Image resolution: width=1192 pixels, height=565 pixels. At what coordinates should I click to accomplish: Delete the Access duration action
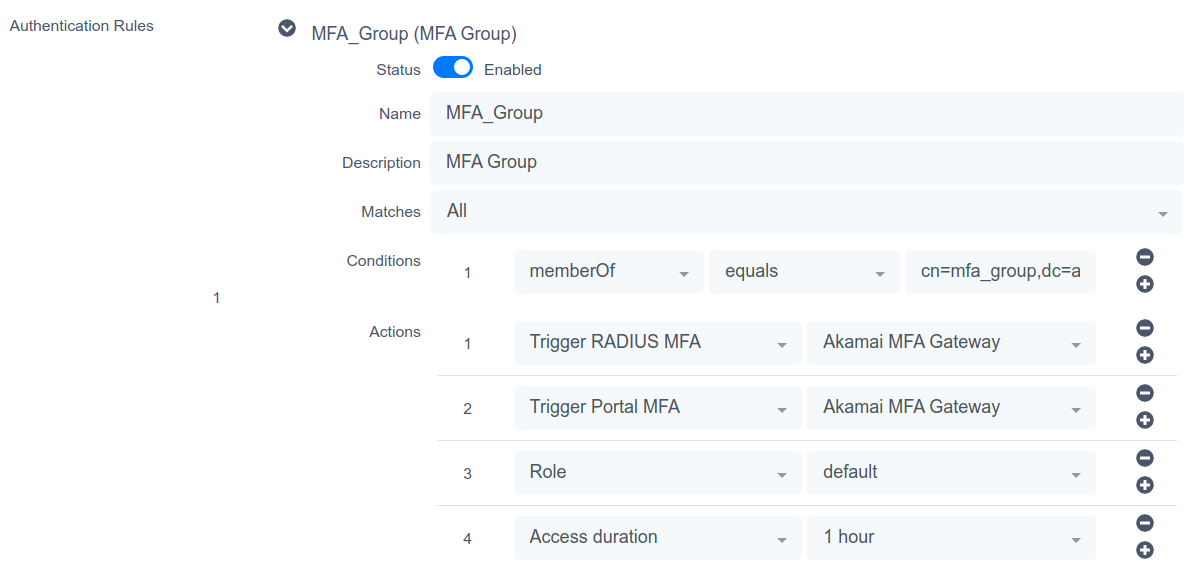click(1145, 523)
